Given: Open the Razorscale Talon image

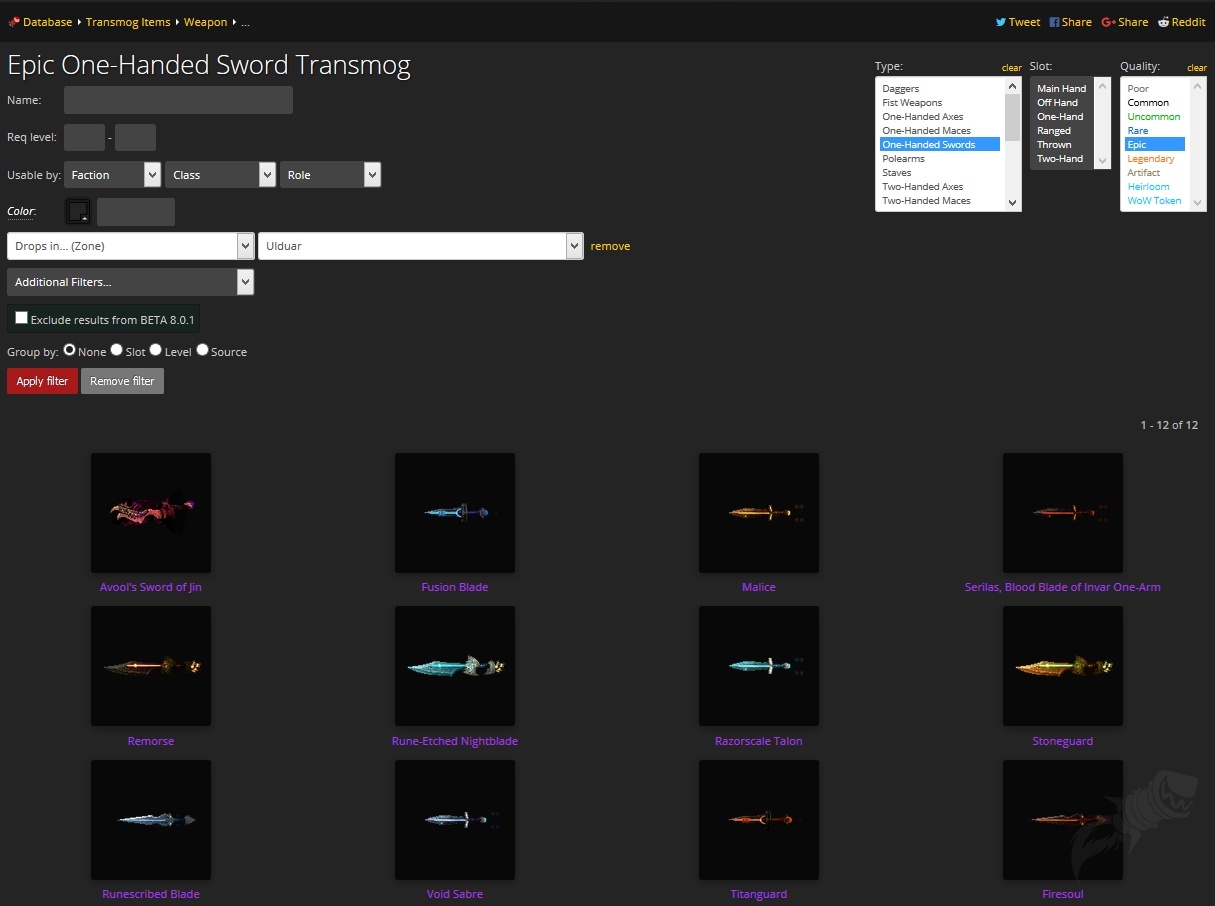Looking at the screenshot, I should tap(759, 666).
